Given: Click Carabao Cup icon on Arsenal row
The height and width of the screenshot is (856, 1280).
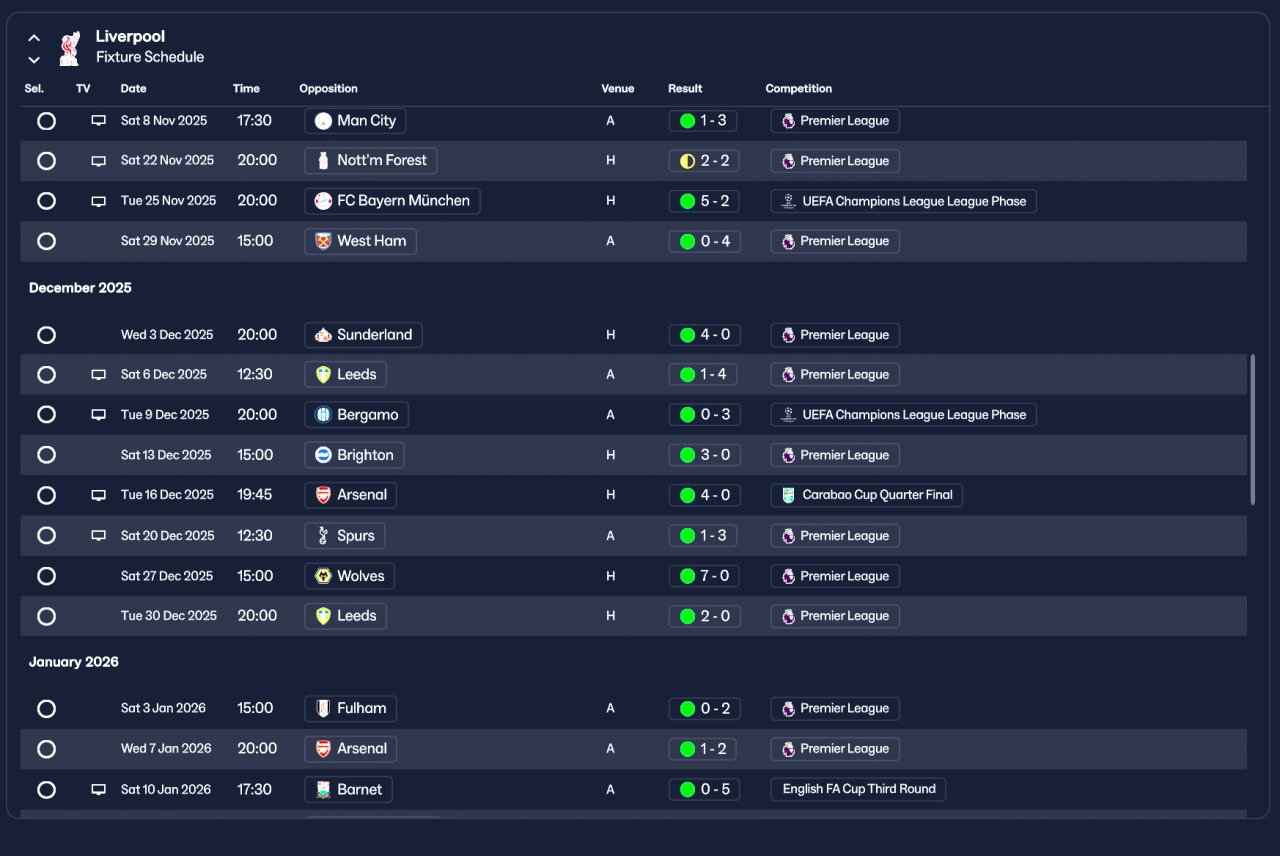Looking at the screenshot, I should click(788, 495).
